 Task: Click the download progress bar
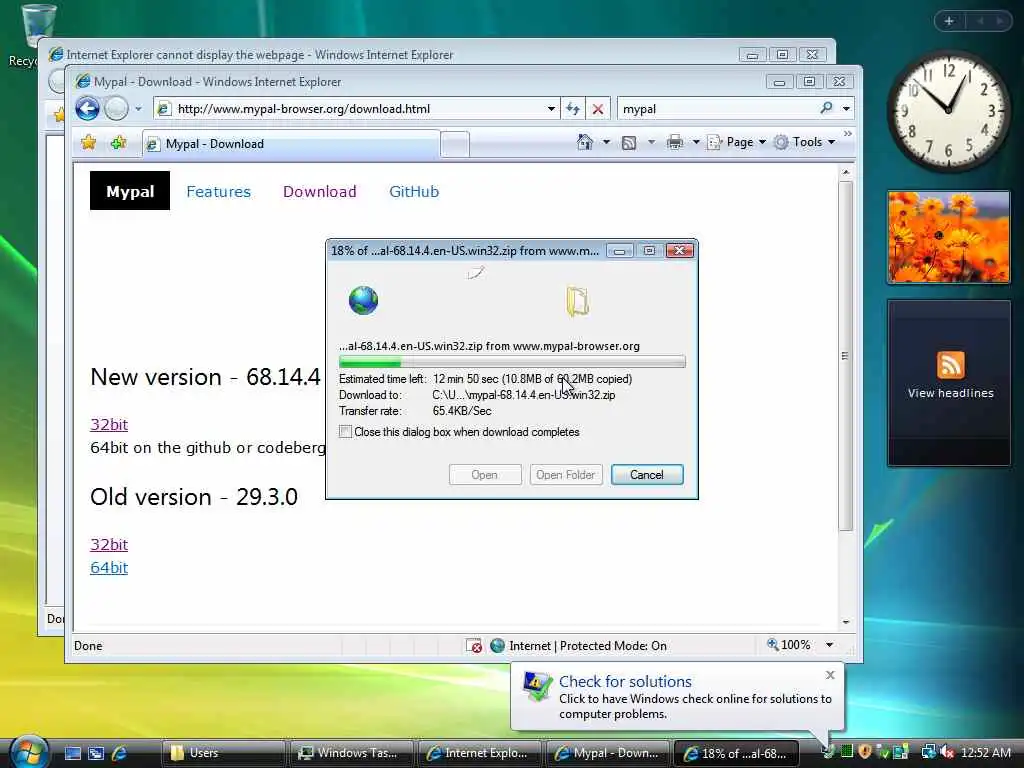tap(512, 362)
